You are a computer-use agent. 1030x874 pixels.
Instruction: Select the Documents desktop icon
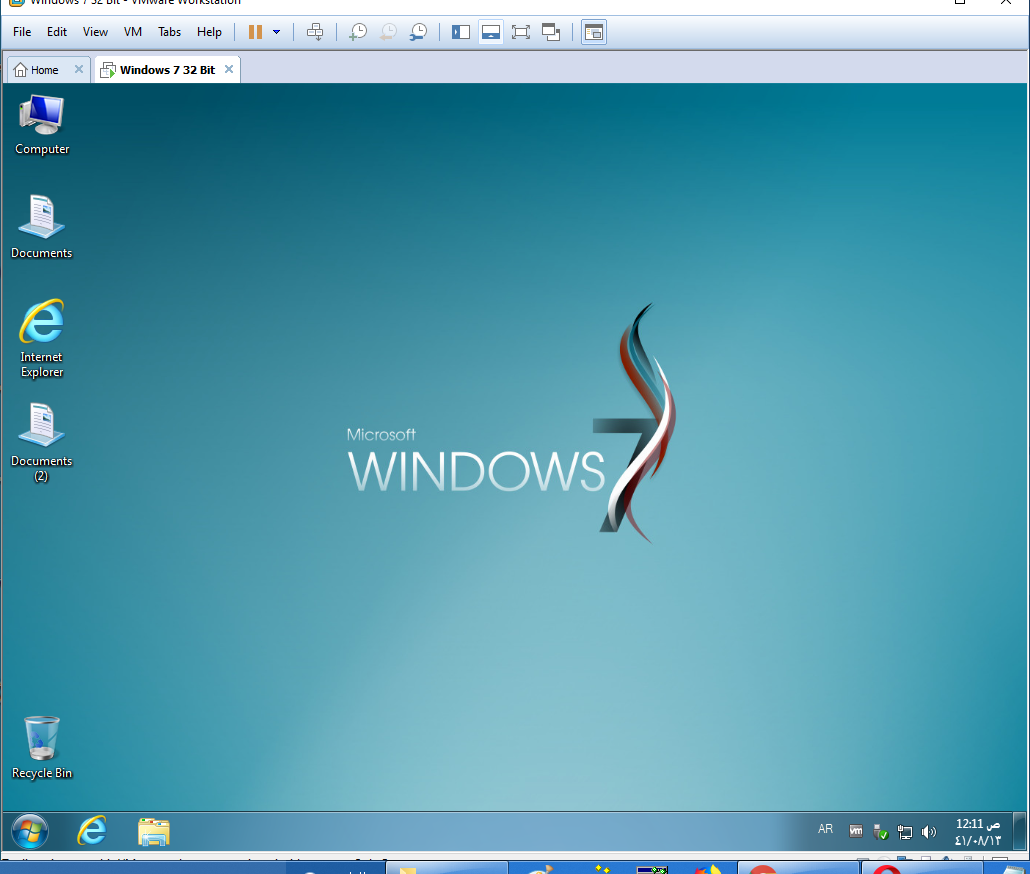(x=41, y=227)
